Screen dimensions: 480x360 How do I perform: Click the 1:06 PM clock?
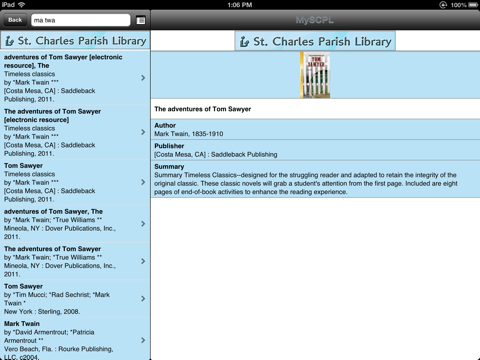click(240, 5)
